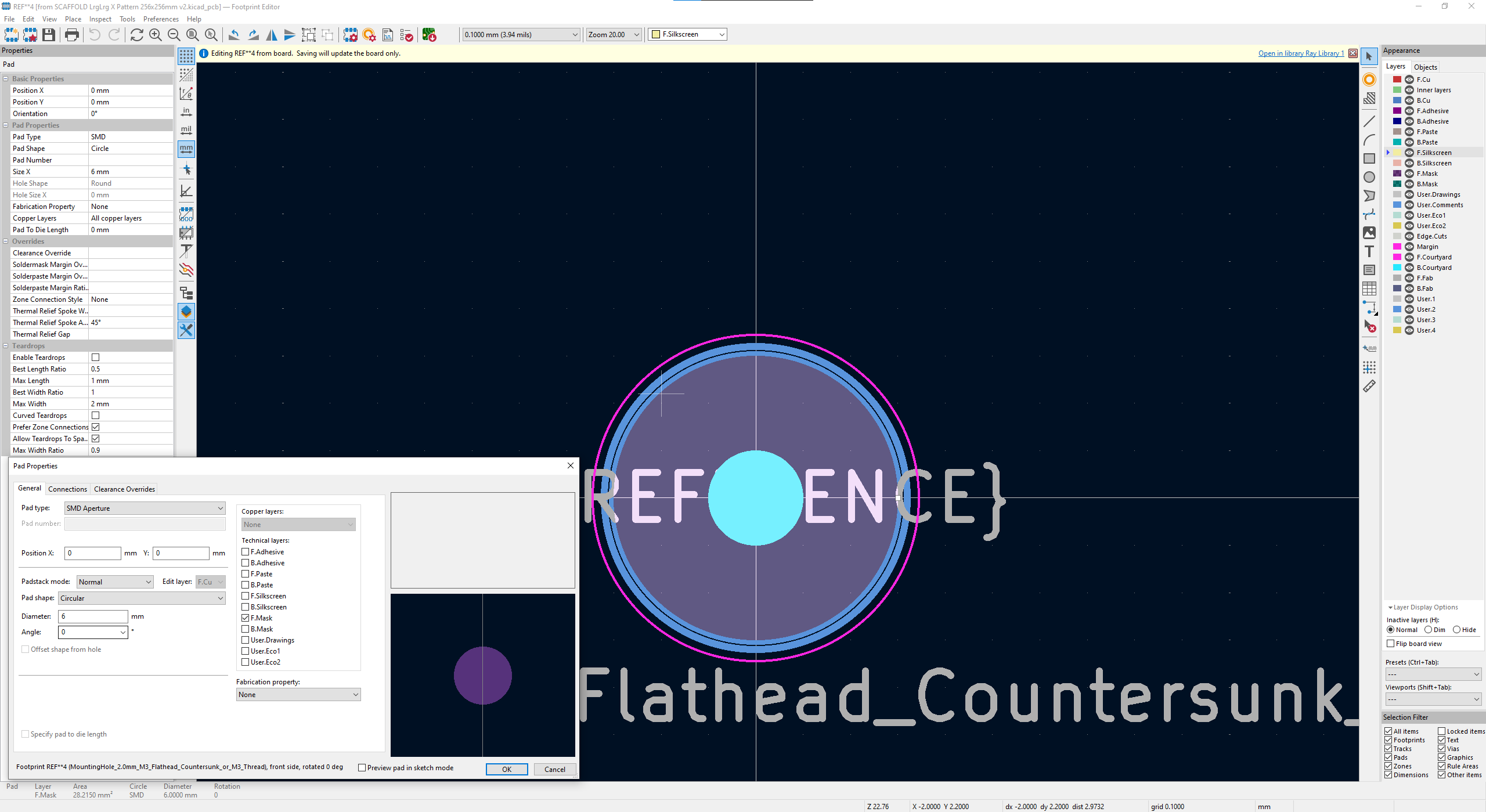The image size is (1486, 812).
Task: Select the Delete tool icon
Action: pos(1369,327)
